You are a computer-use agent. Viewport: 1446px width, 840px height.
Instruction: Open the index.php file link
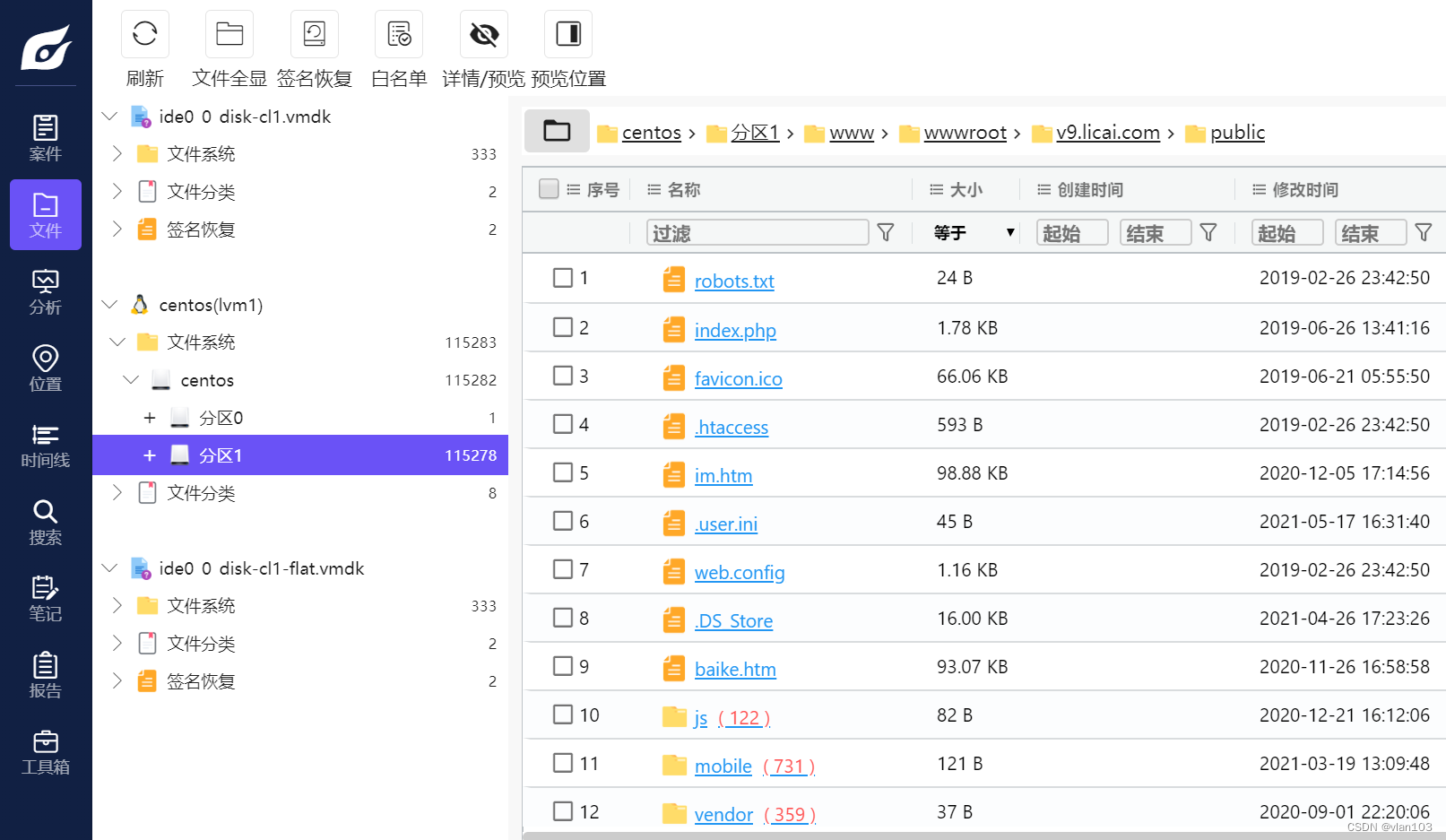click(x=735, y=330)
